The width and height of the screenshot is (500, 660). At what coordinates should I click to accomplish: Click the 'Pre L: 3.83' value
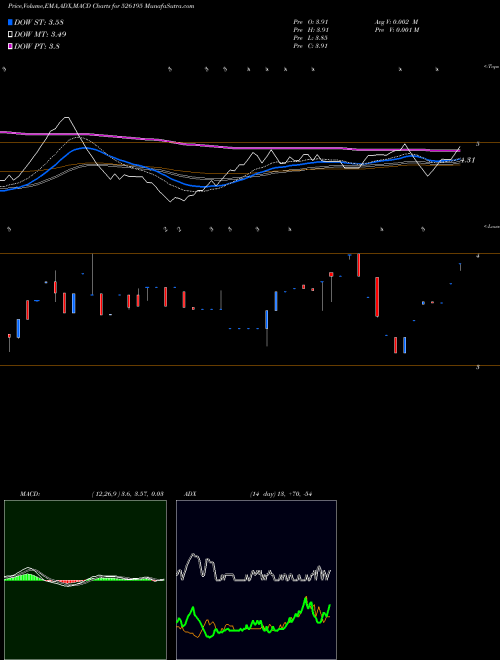coord(311,38)
